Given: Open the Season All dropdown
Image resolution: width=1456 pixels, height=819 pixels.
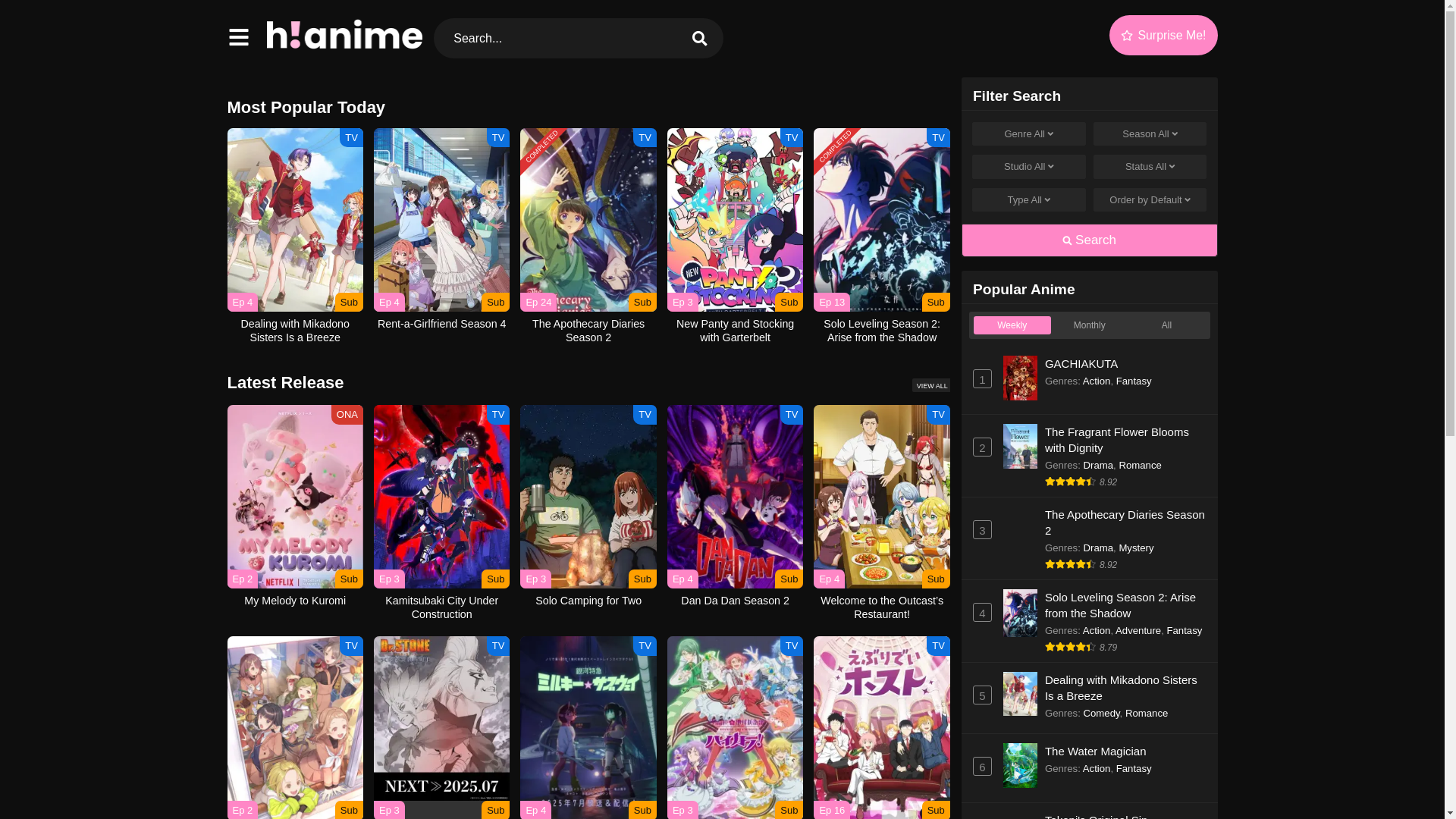Looking at the screenshot, I should point(1150,134).
